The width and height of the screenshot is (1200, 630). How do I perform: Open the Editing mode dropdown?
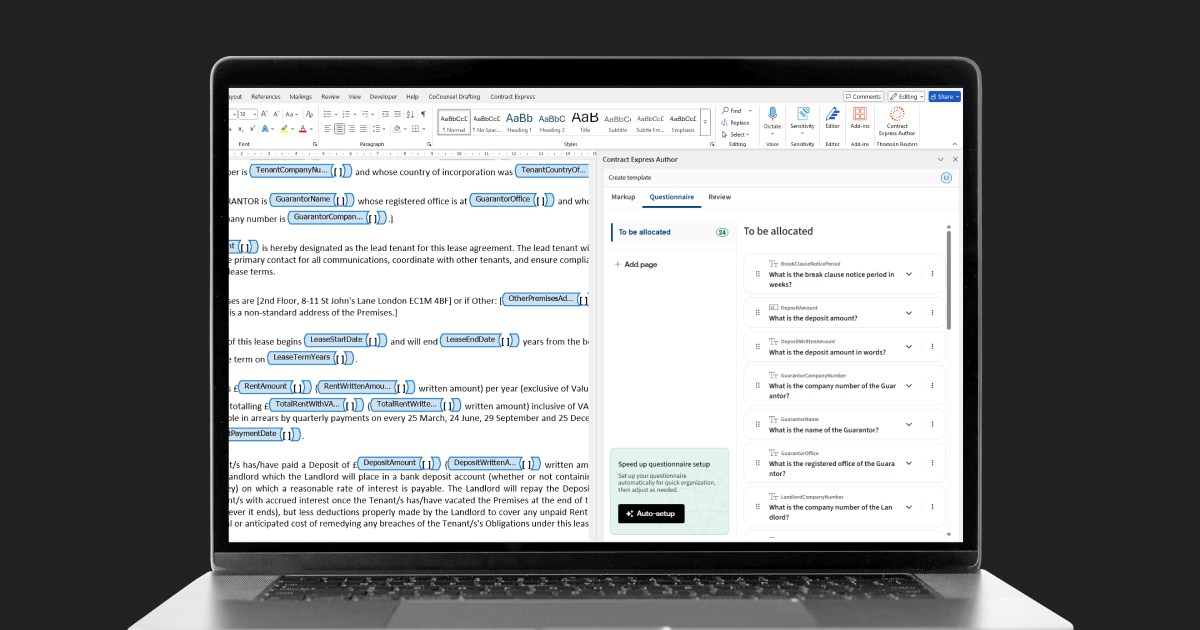point(906,97)
